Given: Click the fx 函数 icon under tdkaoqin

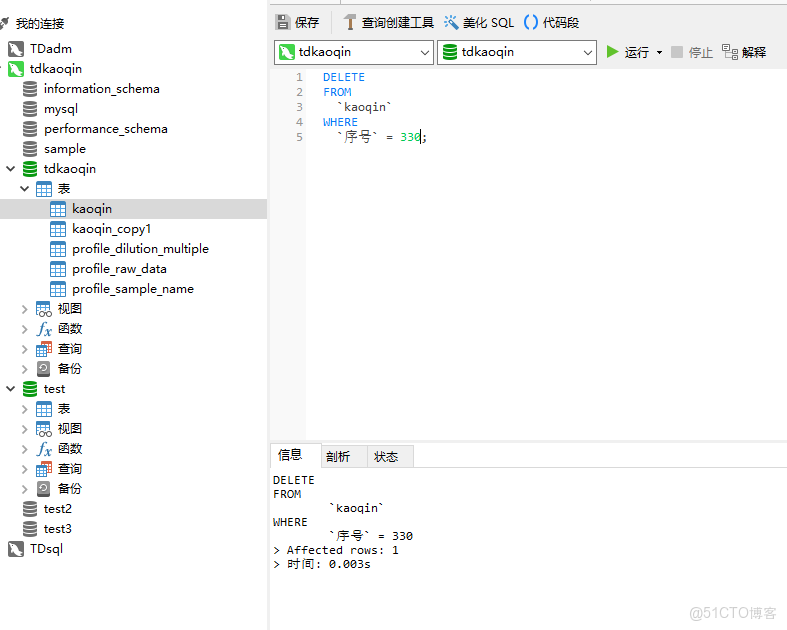Looking at the screenshot, I should [44, 329].
